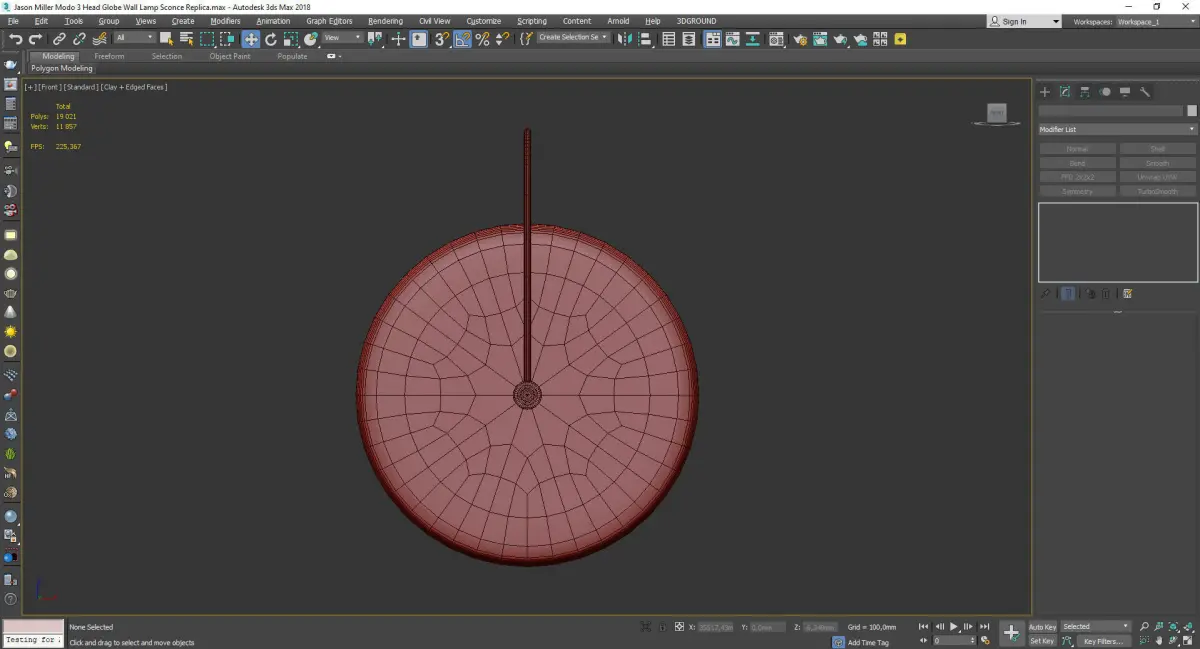Open the Material Editor icon

776,39
